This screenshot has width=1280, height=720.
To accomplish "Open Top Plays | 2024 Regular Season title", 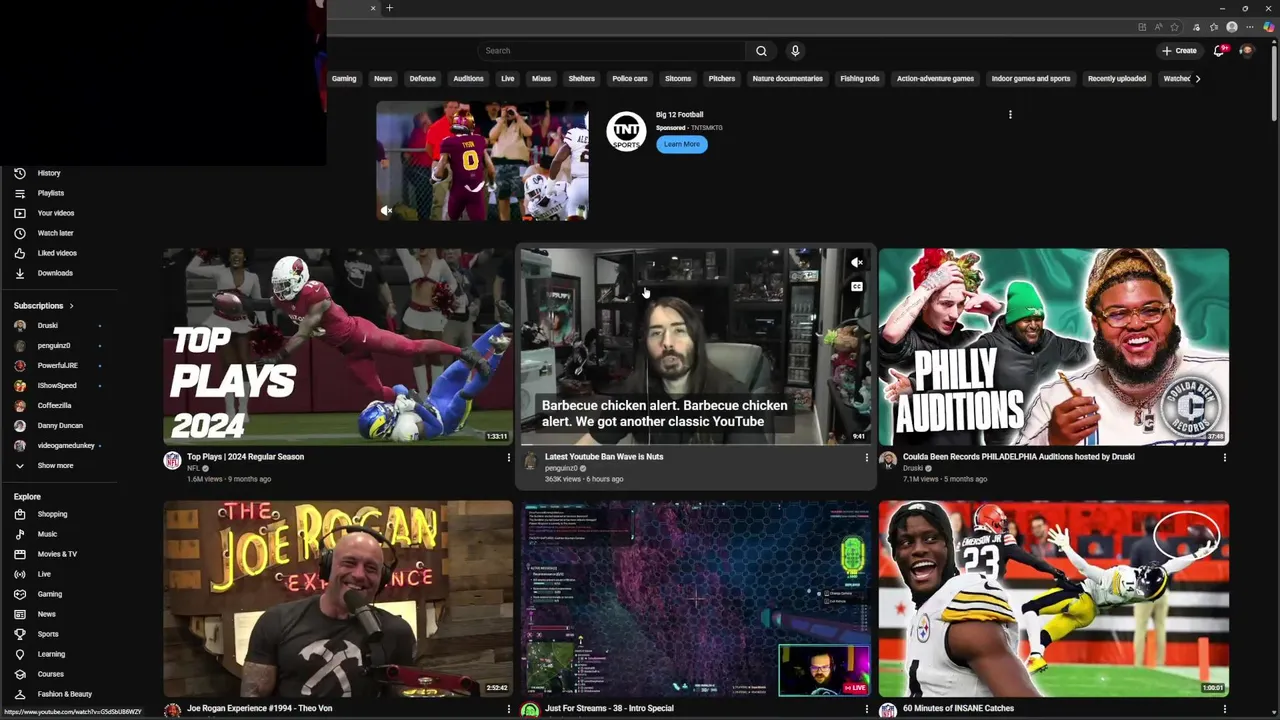I will (246, 457).
